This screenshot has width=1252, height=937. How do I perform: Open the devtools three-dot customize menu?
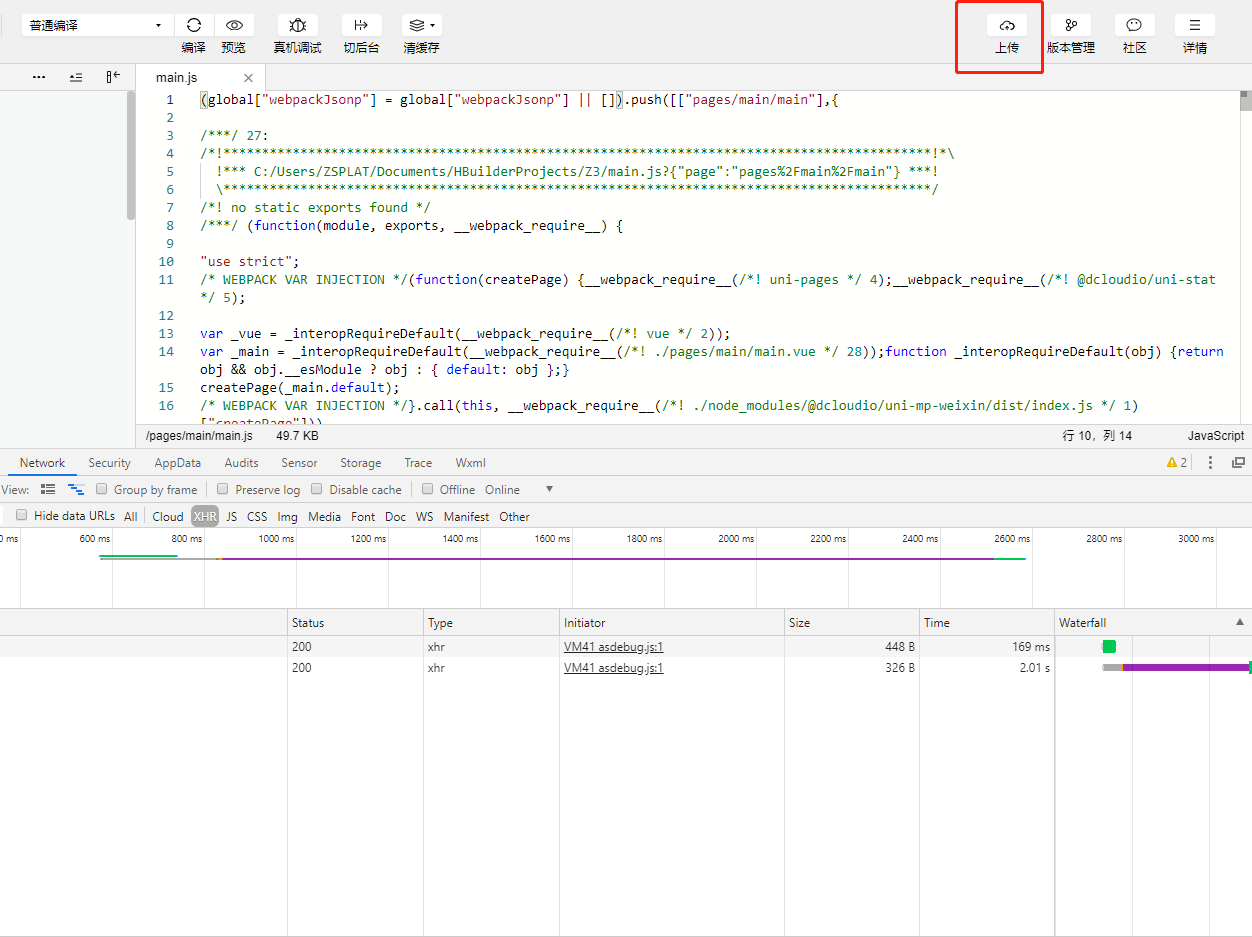[1210, 463]
